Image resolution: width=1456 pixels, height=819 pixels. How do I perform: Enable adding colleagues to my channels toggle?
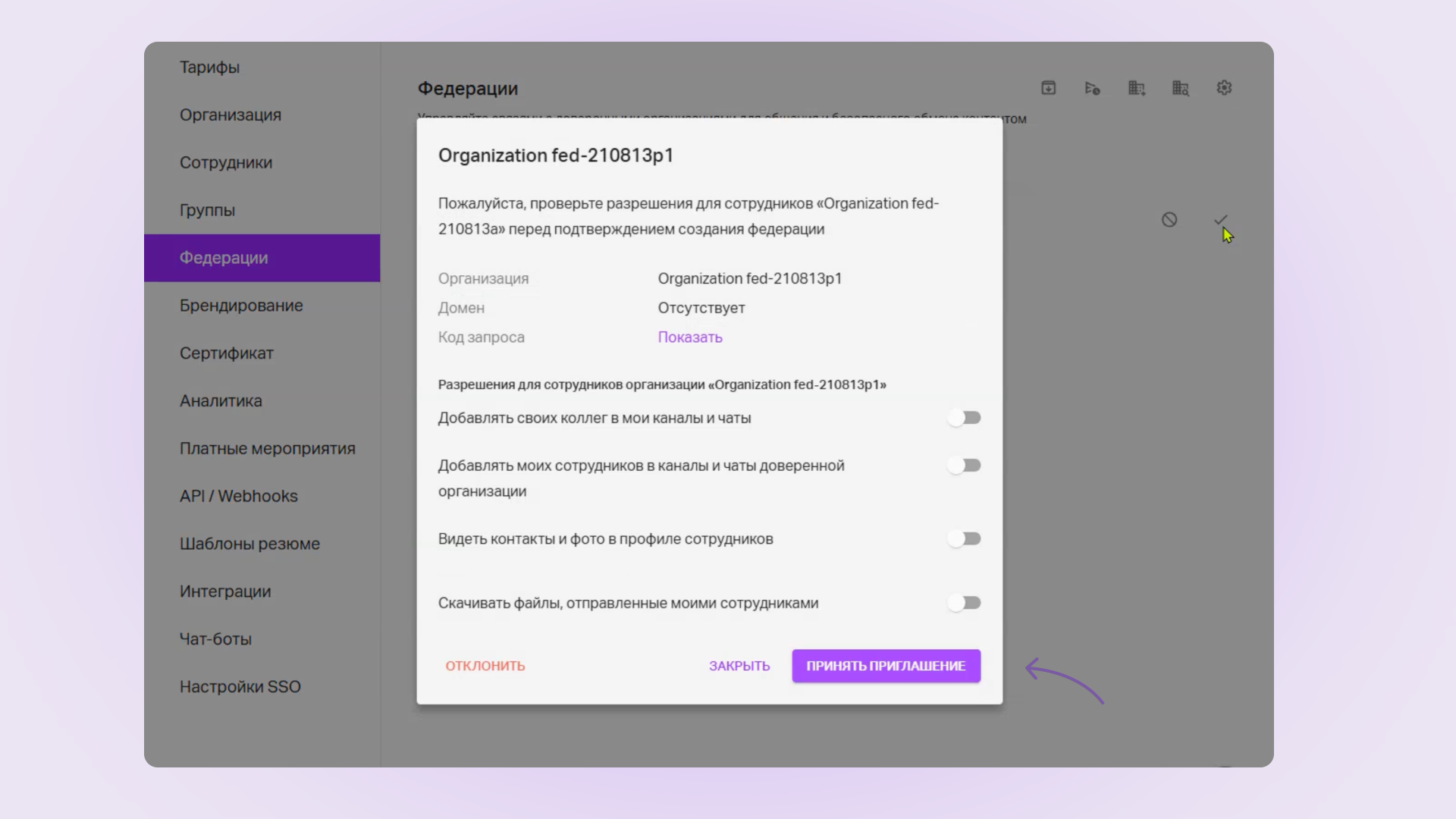(x=964, y=418)
